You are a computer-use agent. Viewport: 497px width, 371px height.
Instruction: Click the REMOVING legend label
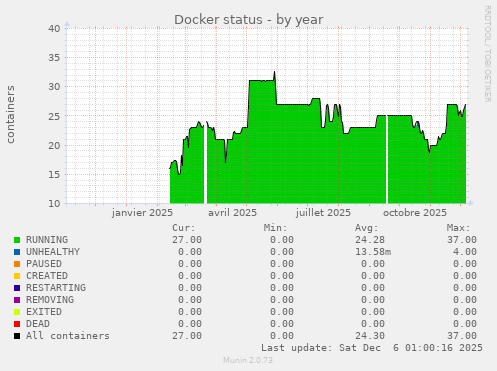pyautogui.click(x=50, y=300)
